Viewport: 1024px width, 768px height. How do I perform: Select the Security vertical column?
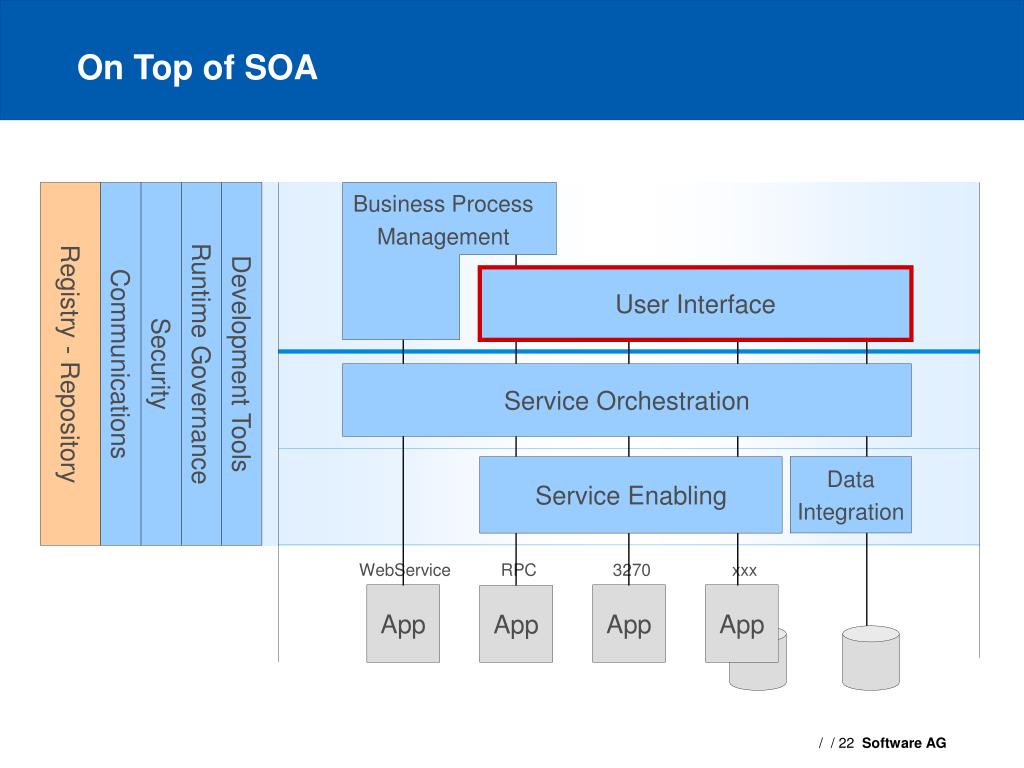pos(161,364)
